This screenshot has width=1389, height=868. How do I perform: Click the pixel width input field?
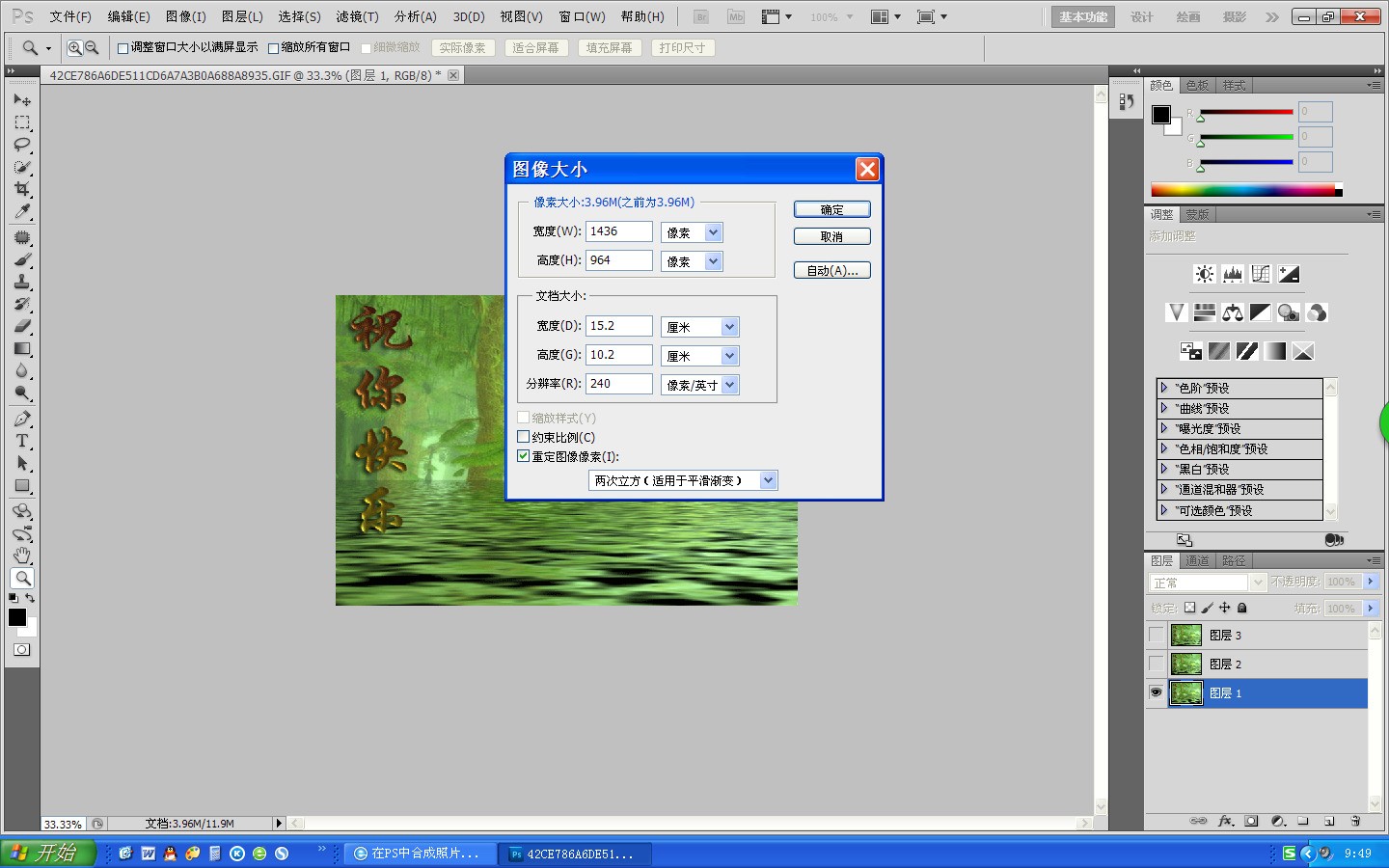[619, 231]
